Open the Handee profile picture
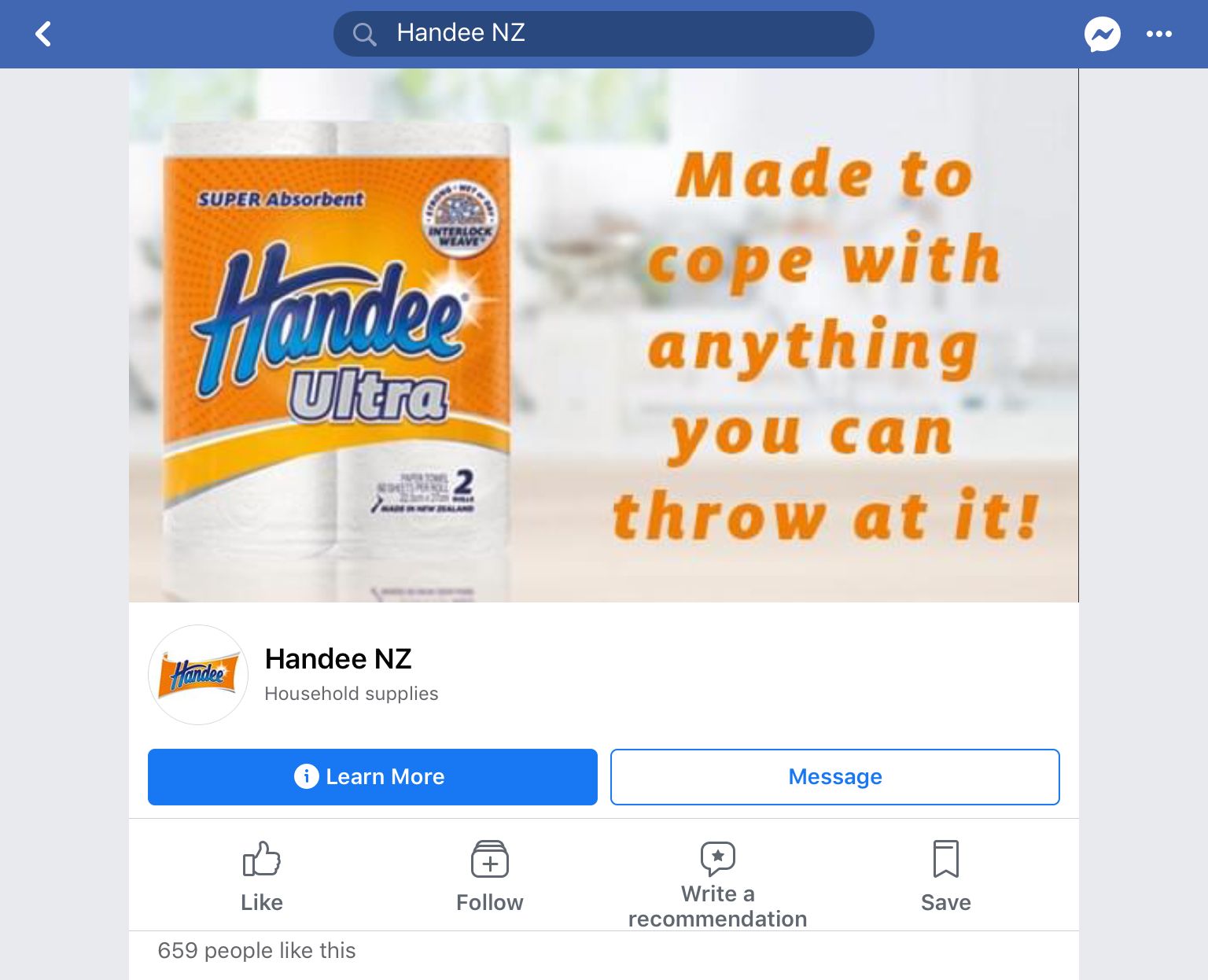Viewport: 1208px width, 980px height. tap(198, 675)
